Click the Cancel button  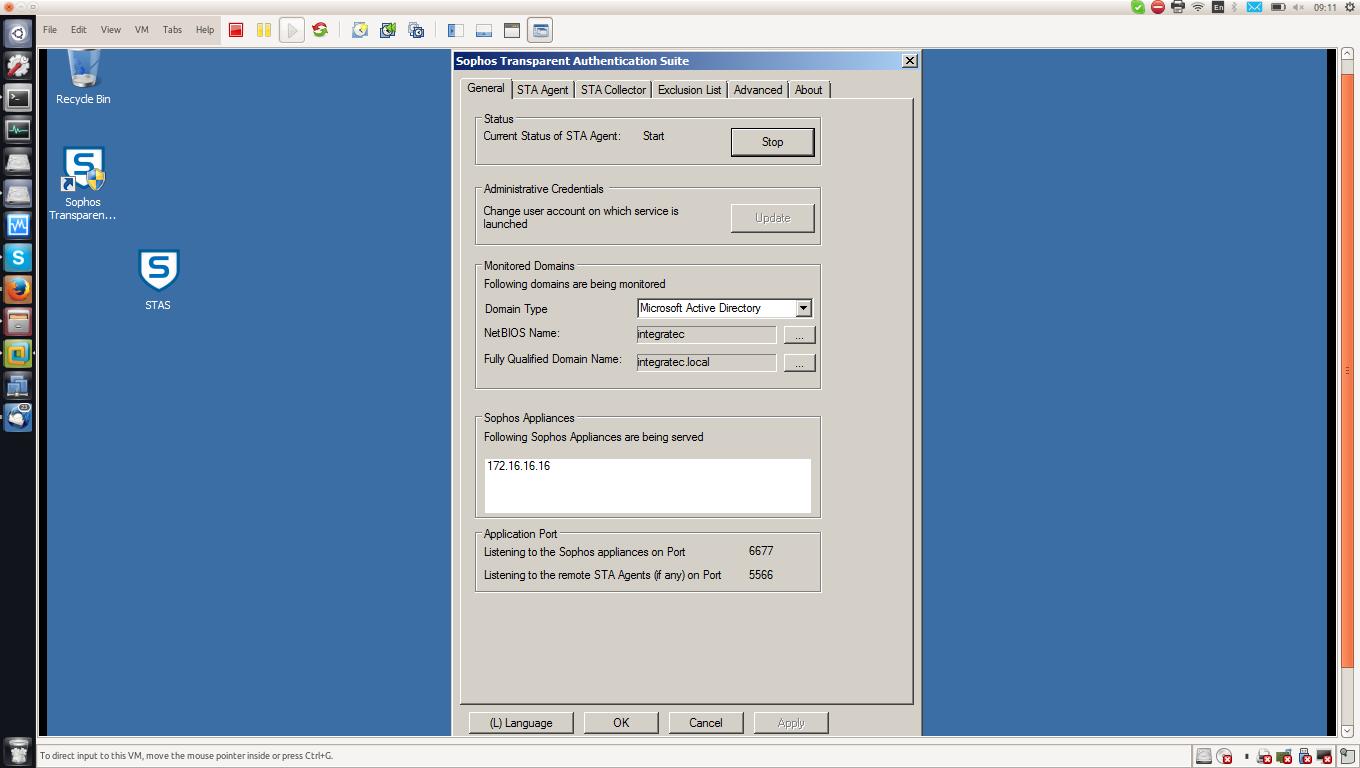coord(705,723)
